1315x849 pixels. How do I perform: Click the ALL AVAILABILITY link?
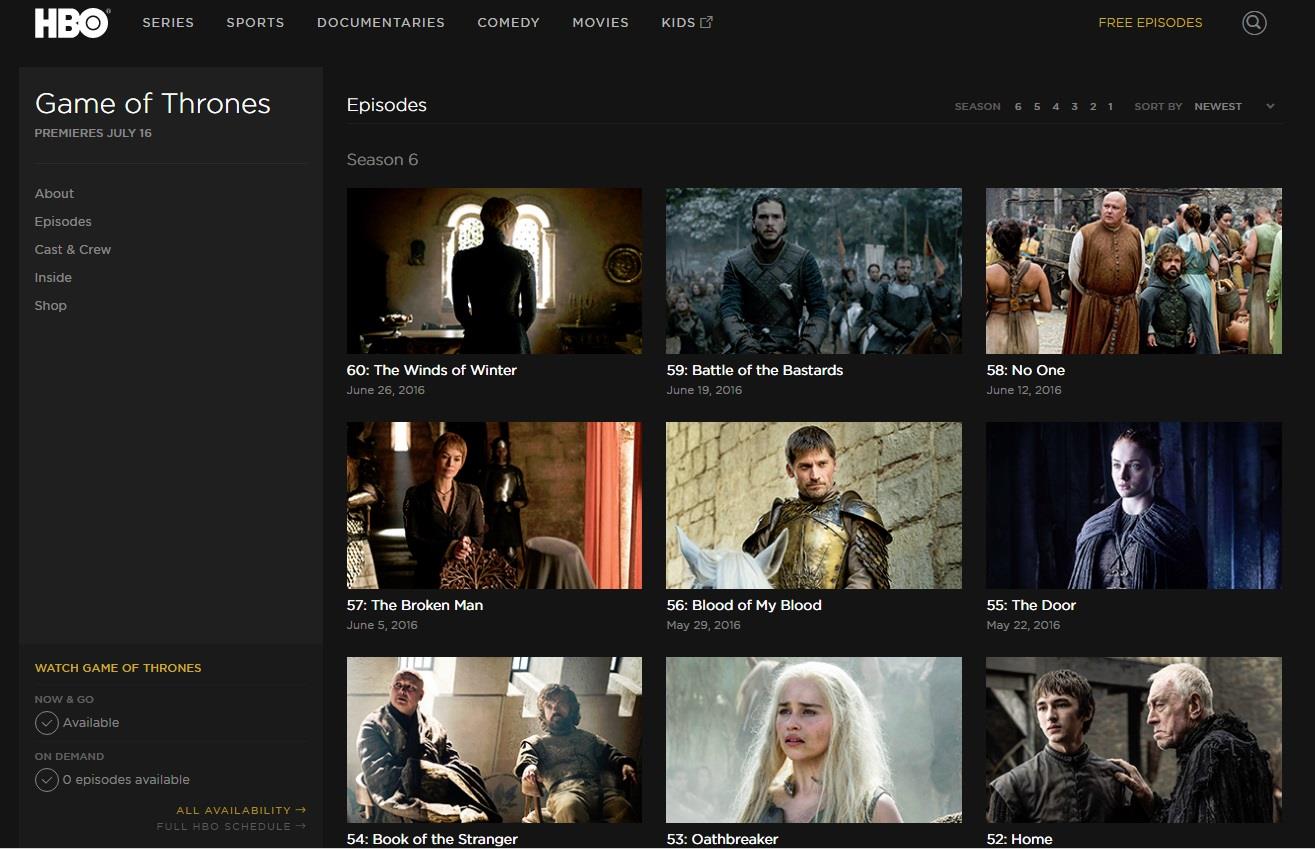(233, 810)
